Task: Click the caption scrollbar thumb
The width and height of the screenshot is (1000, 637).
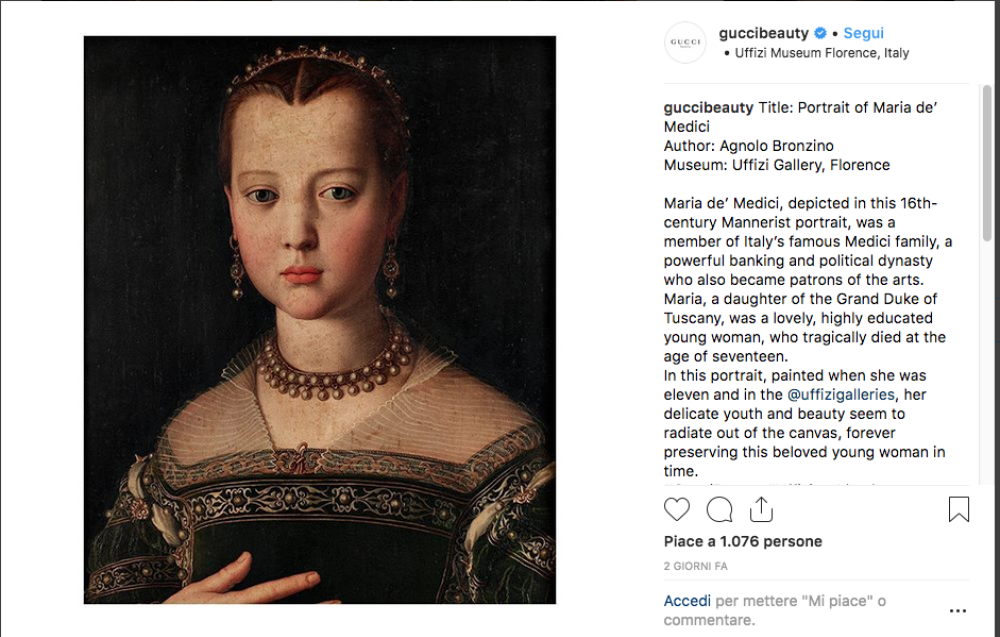Action: (x=987, y=160)
